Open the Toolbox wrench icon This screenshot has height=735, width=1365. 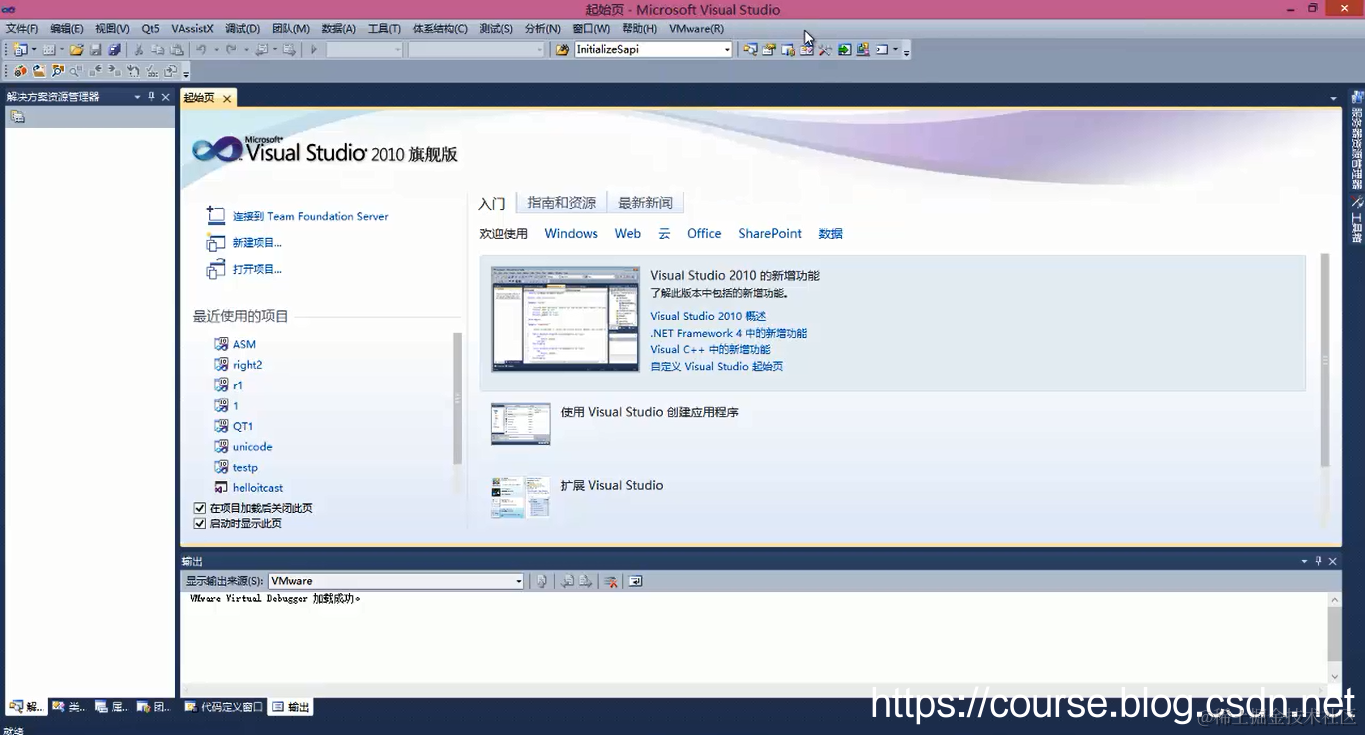tap(825, 50)
